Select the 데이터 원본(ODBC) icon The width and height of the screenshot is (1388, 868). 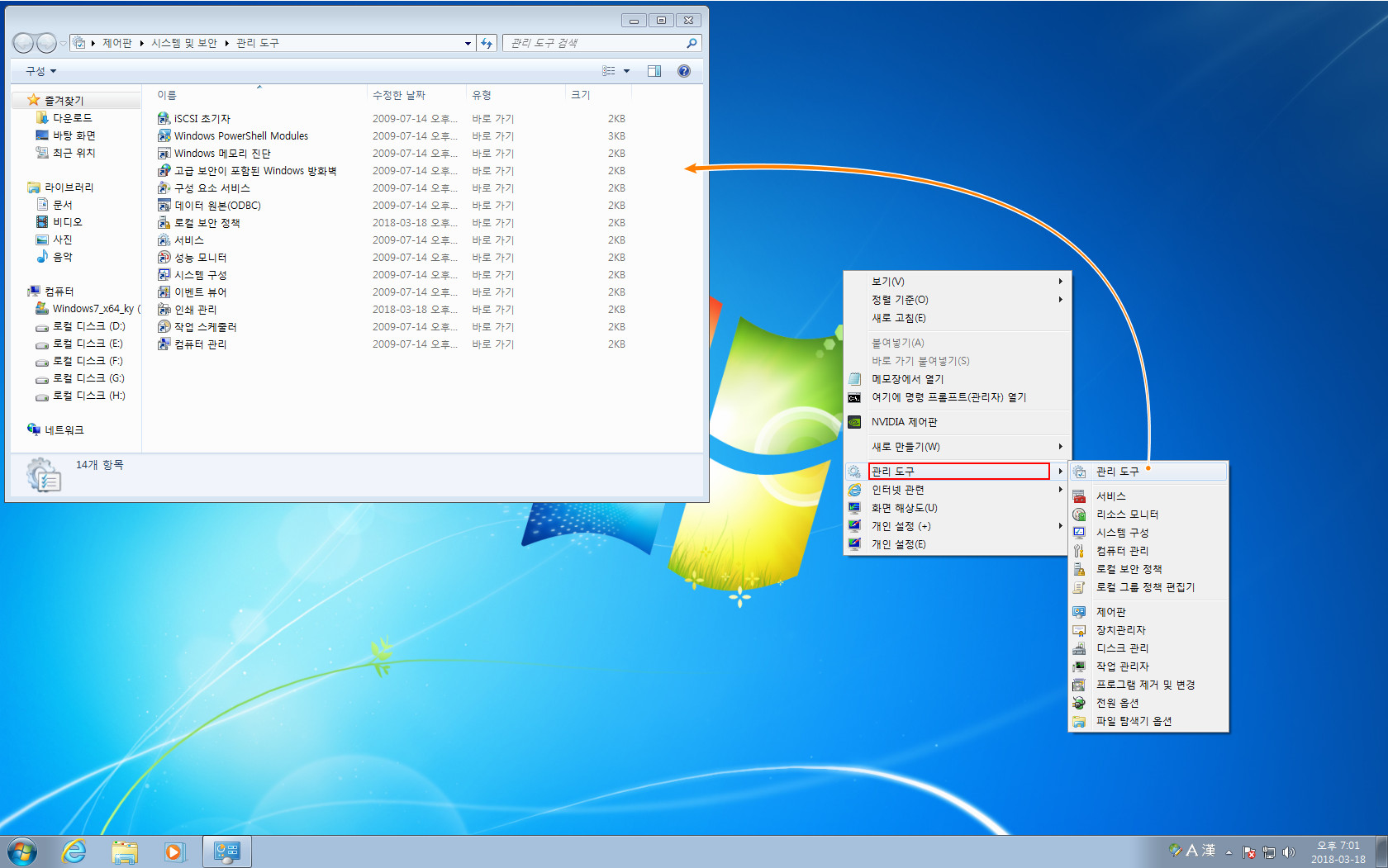(164, 206)
